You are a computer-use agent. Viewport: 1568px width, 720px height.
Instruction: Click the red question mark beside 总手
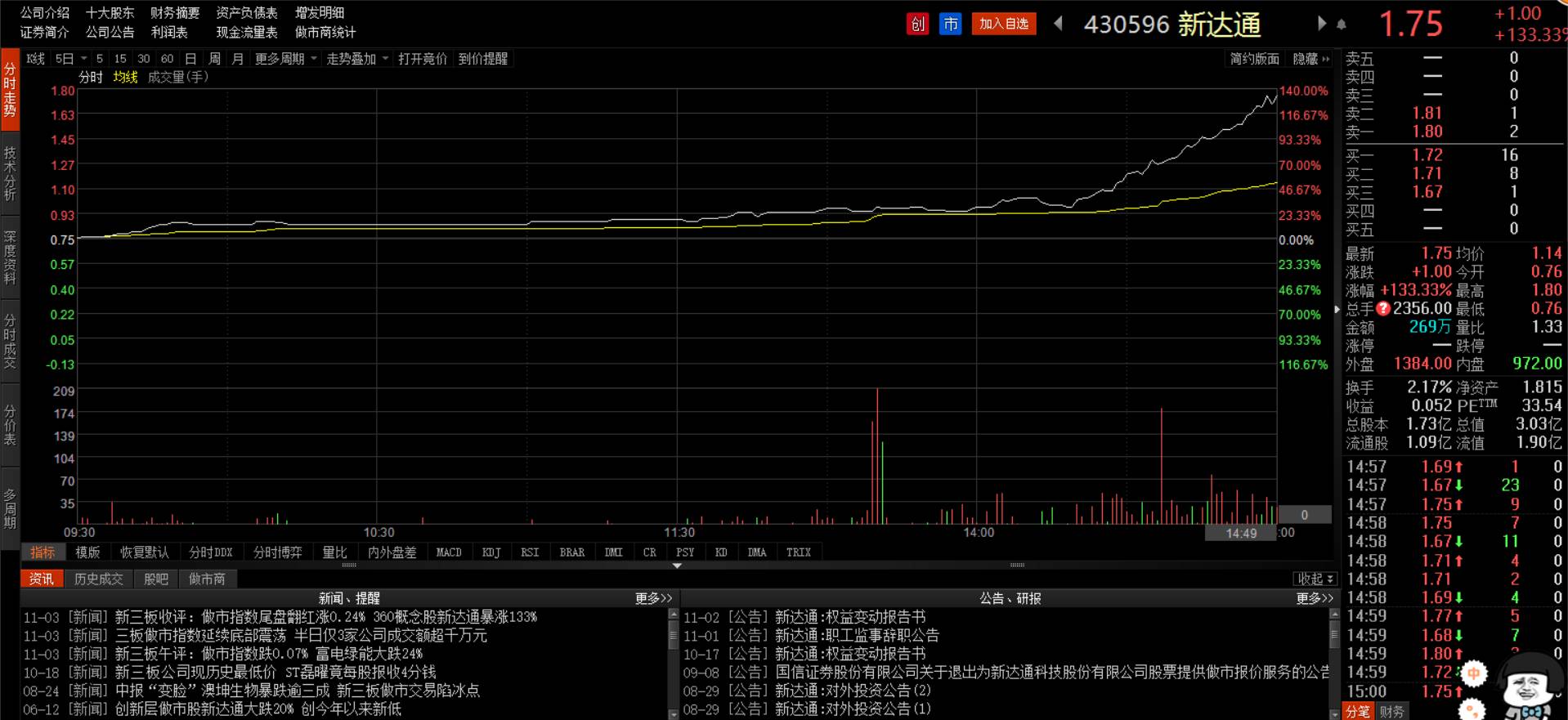[1383, 309]
